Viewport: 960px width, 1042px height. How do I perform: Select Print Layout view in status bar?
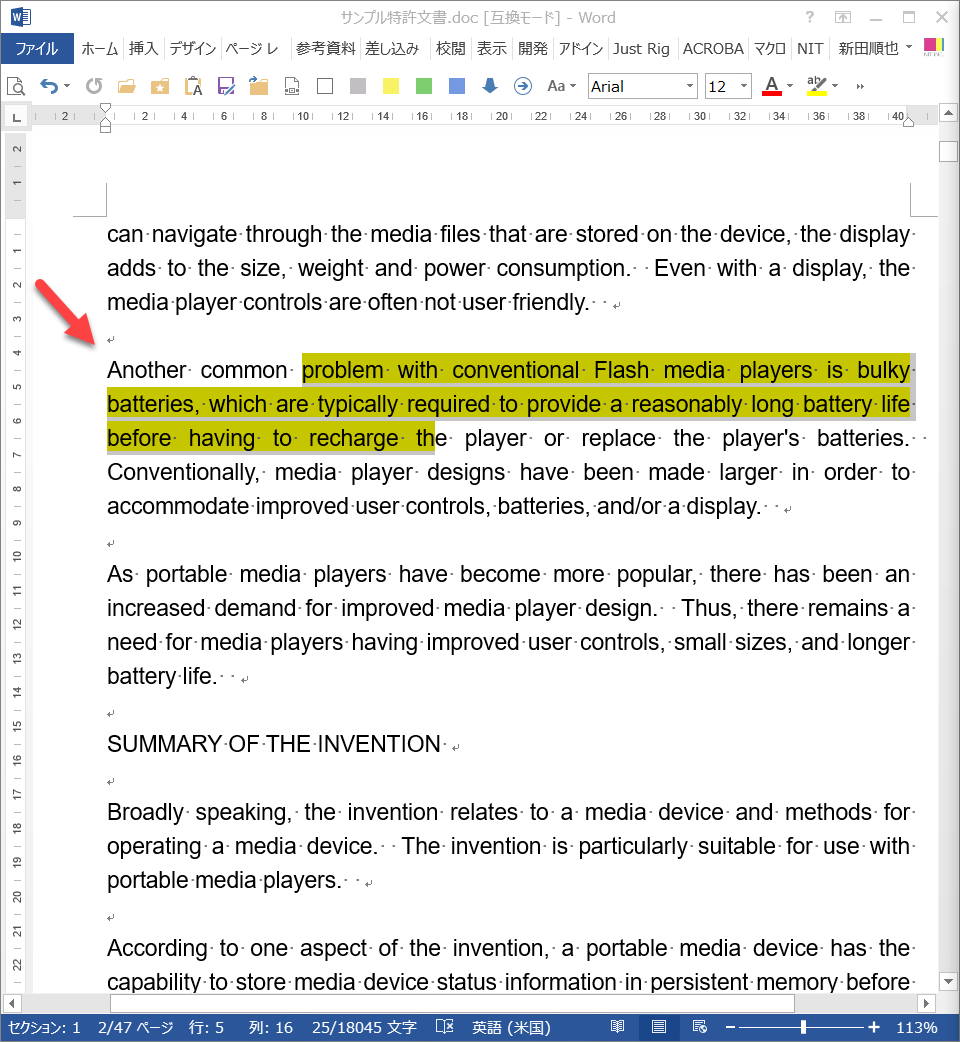click(x=659, y=1027)
